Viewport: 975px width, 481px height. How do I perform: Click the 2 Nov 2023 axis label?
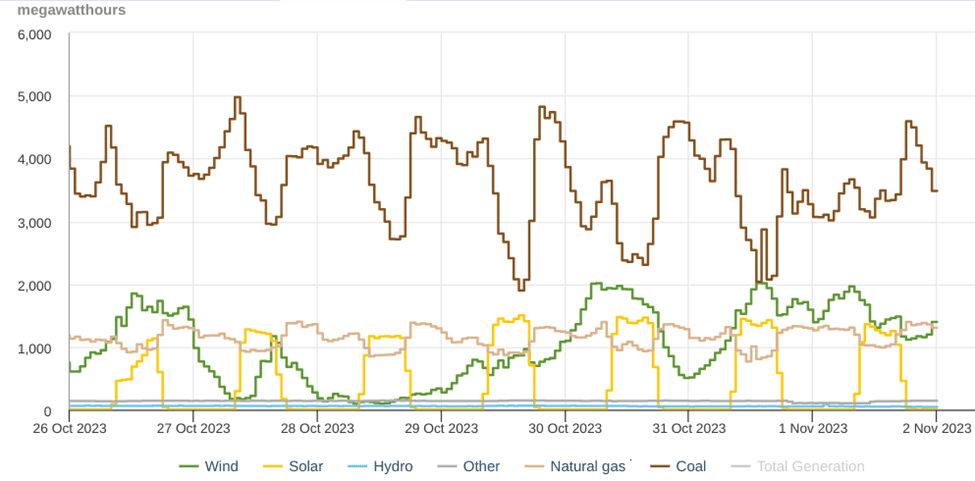[x=936, y=429]
